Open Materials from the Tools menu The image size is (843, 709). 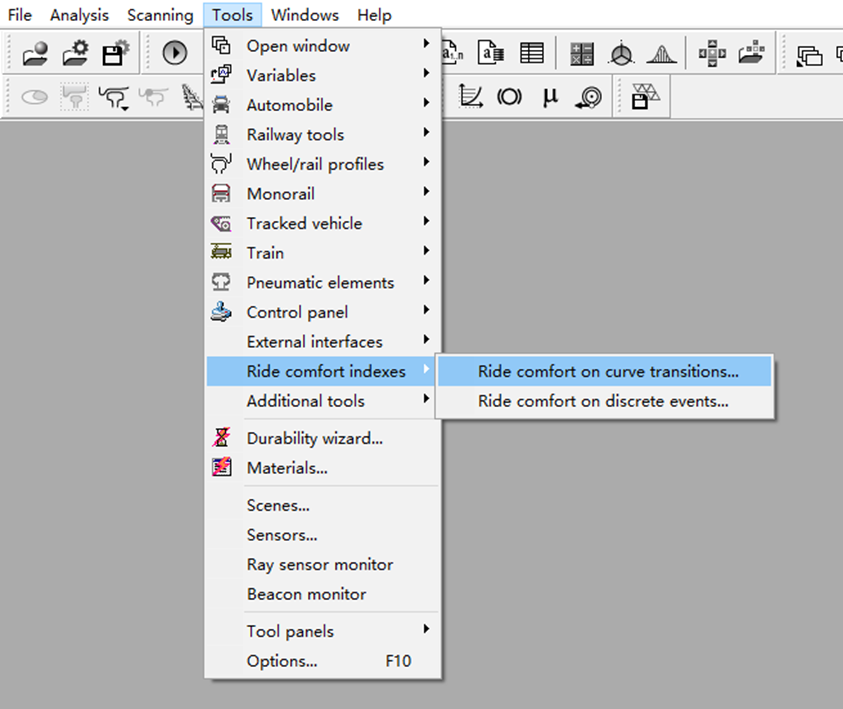287,468
